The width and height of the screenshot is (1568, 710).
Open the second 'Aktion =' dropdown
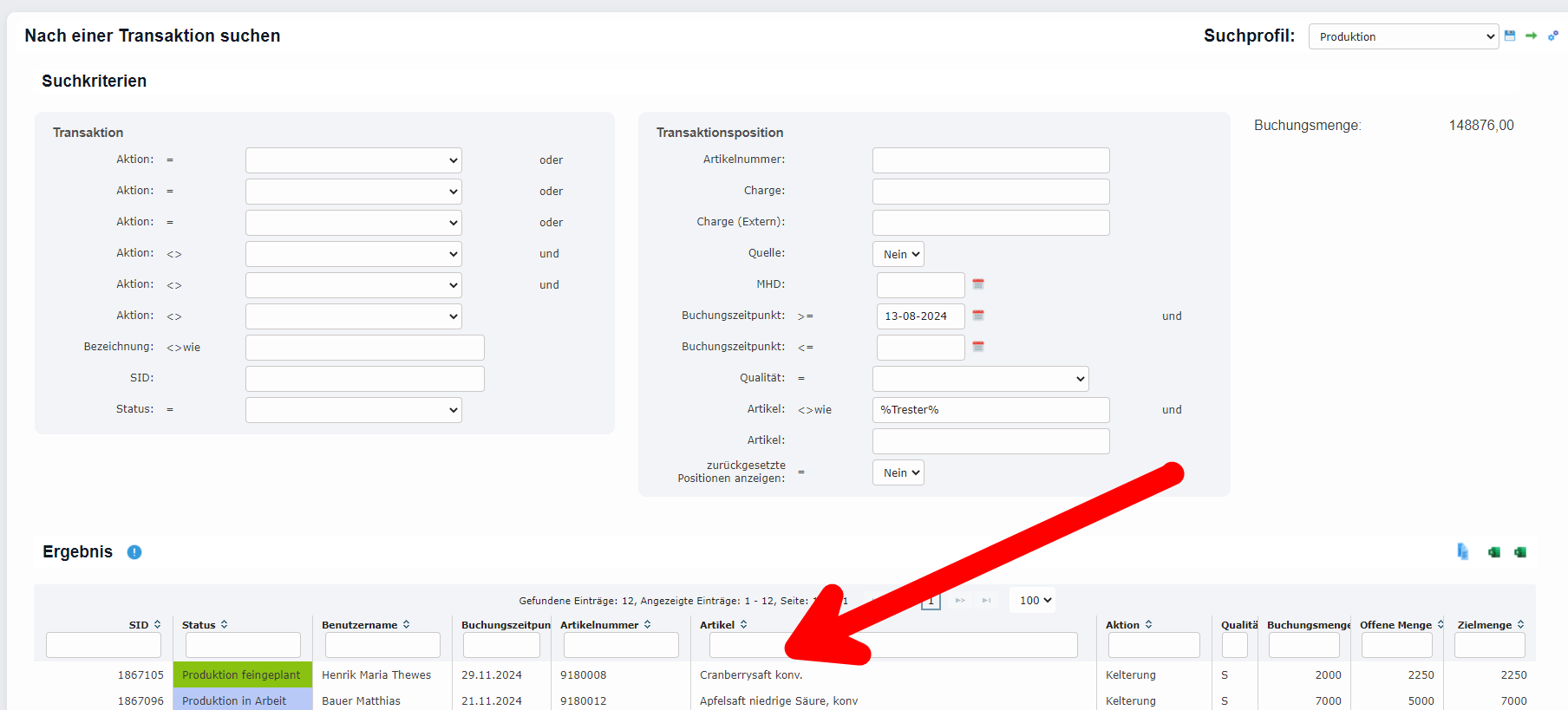pyautogui.click(x=354, y=192)
